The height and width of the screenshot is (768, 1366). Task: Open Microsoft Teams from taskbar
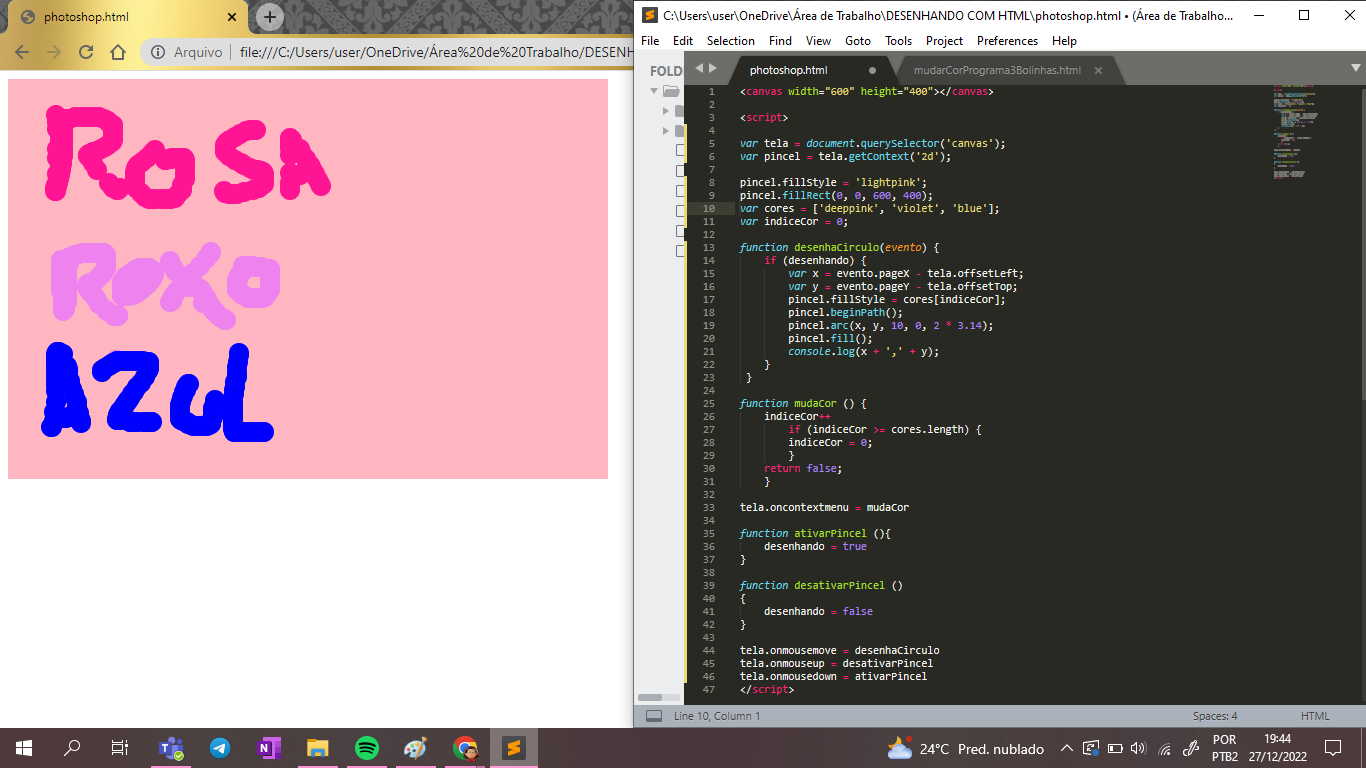pyautogui.click(x=171, y=748)
